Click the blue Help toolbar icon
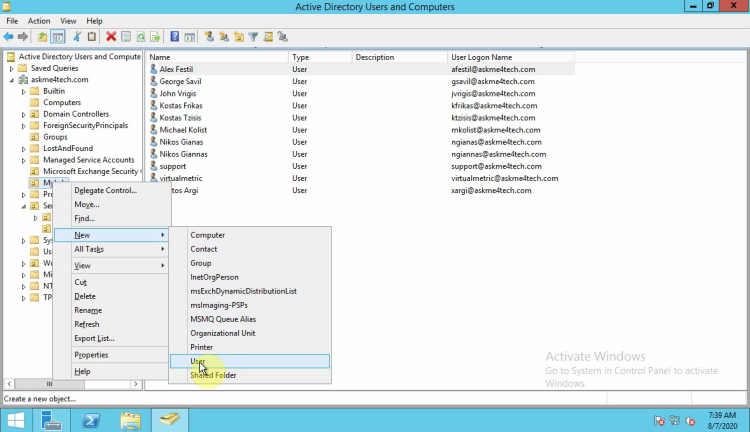 click(x=174, y=37)
